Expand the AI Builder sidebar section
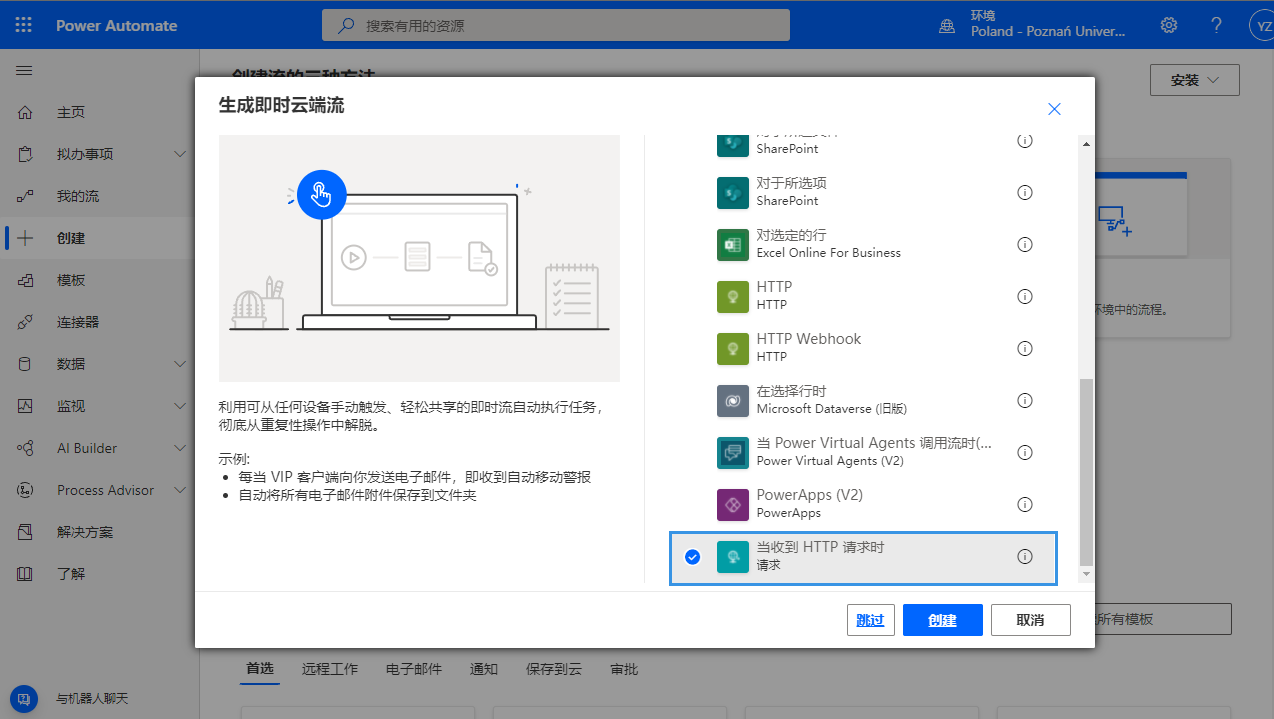This screenshot has width=1274, height=719. pos(180,448)
